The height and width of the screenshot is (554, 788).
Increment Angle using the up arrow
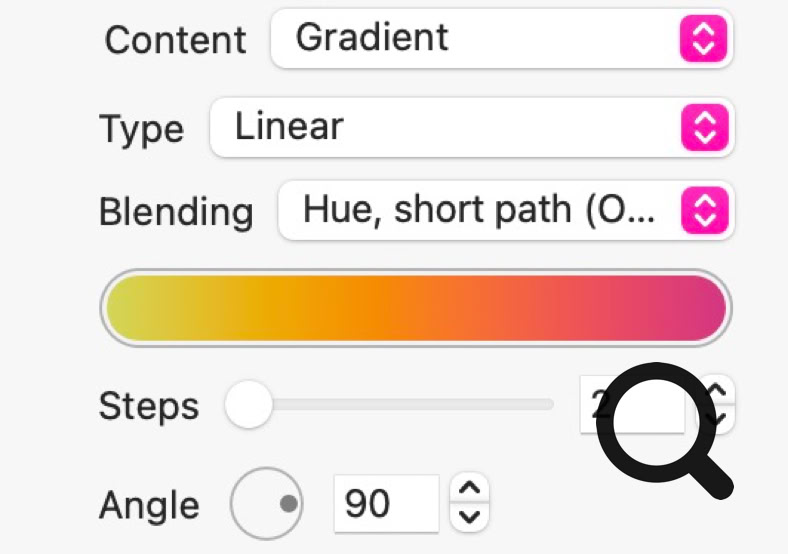pyautogui.click(x=471, y=489)
